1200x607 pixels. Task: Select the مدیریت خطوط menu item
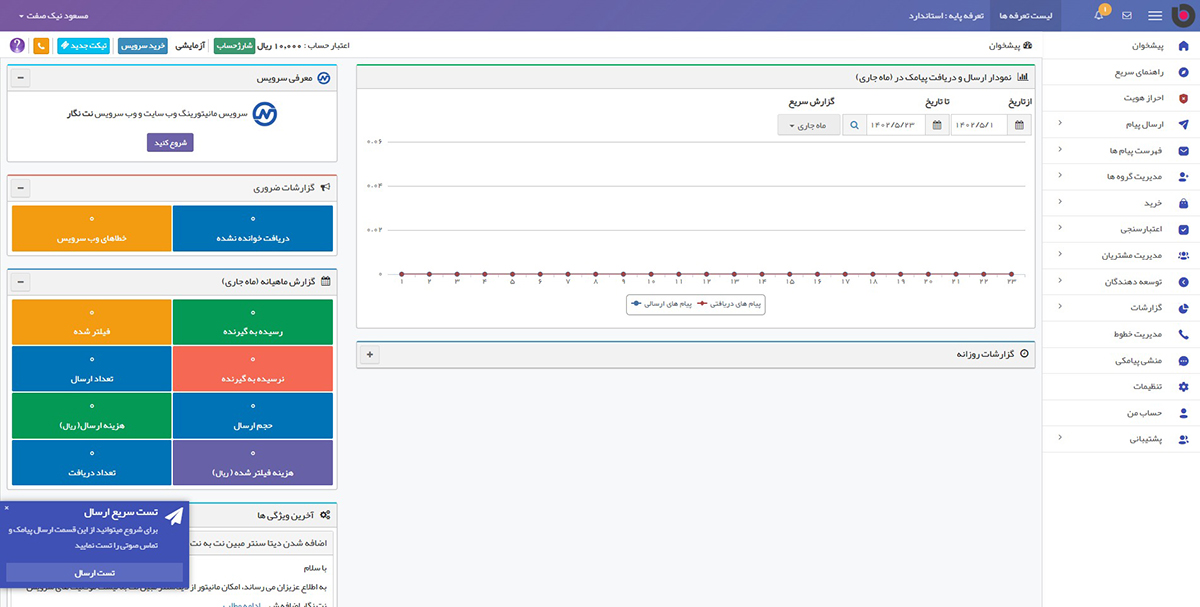[1121, 334]
